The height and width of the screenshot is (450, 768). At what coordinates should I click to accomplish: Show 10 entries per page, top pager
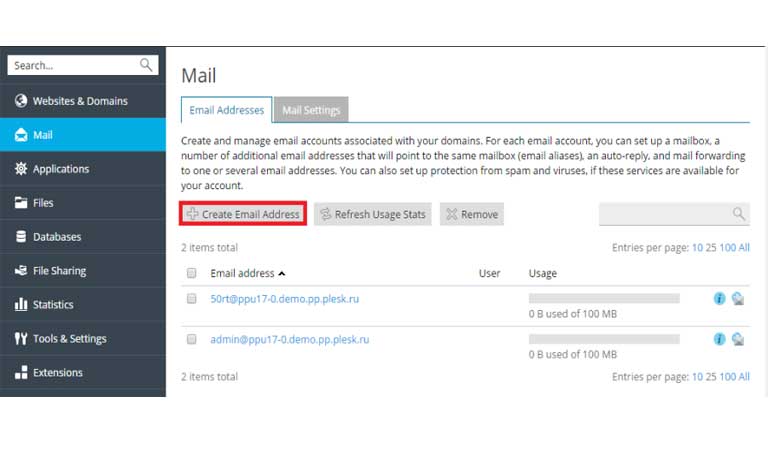[x=697, y=248]
